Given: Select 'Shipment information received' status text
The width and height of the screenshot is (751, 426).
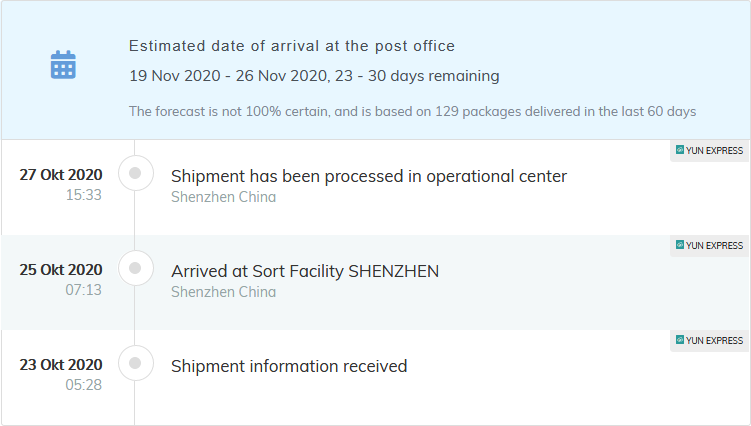Looking at the screenshot, I should (289, 366).
